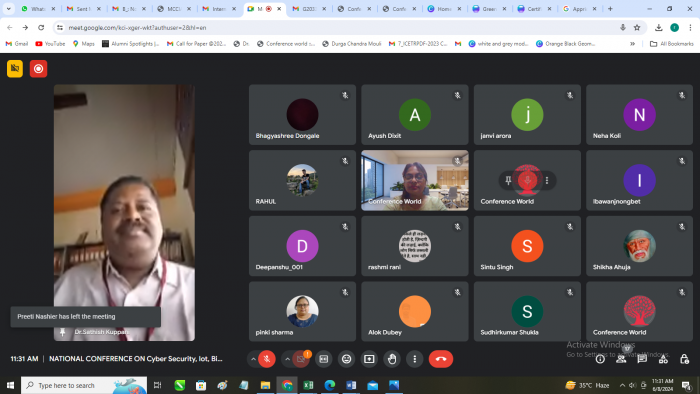
Task: Click the red recording extension button
Action: pos(38,69)
